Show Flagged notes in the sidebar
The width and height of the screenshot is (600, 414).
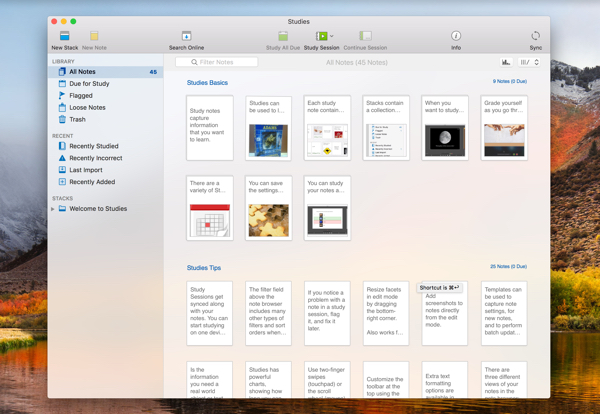(x=106, y=95)
